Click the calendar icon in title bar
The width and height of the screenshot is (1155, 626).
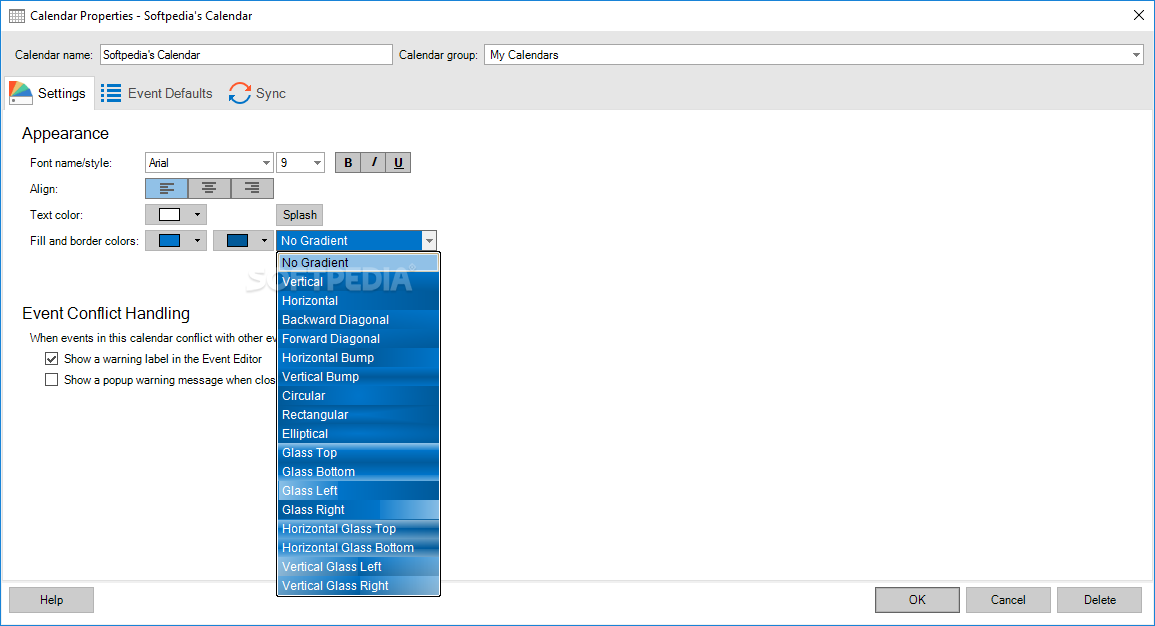point(16,15)
